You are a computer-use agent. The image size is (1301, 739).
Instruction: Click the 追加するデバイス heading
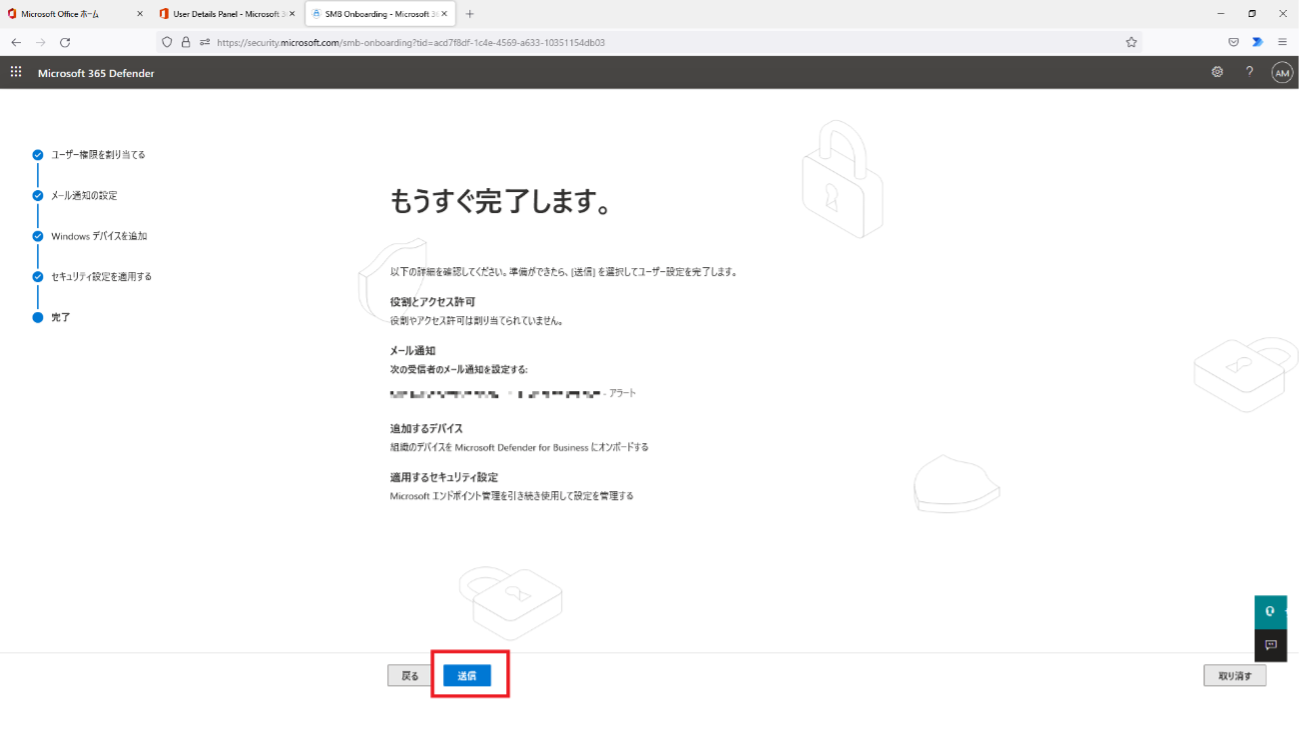(x=426, y=428)
